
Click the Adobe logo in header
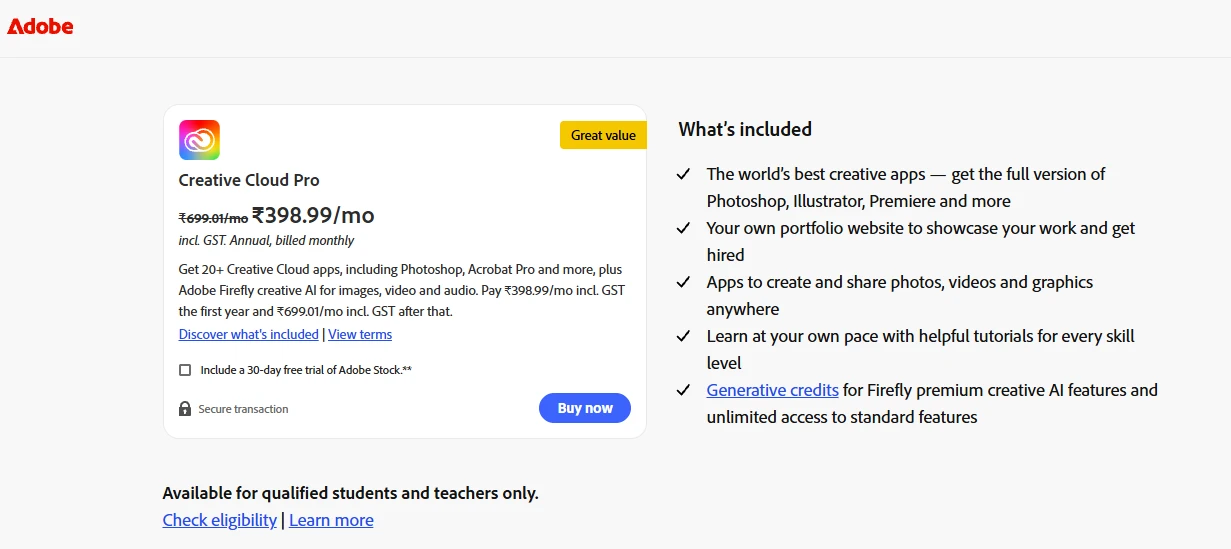point(40,27)
